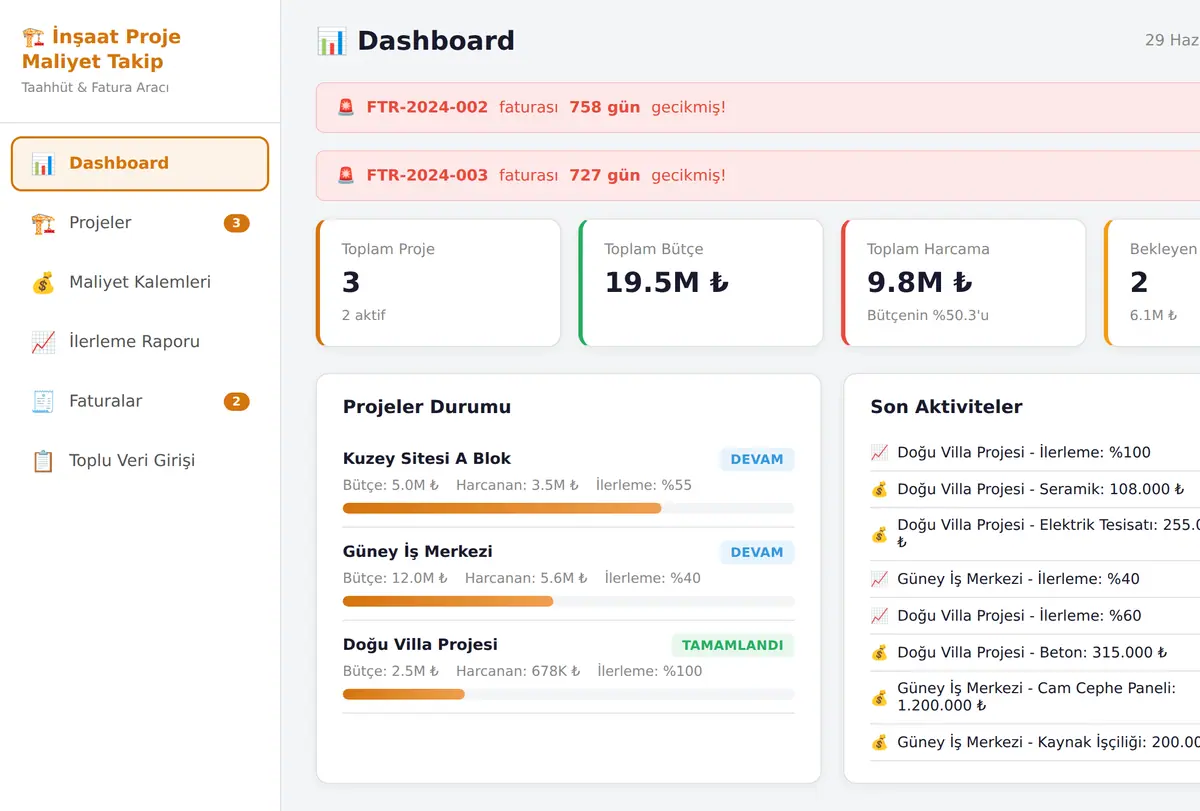Click the money bag icon beside Beton: 315.000
Image resolution: width=1200 pixels, height=811 pixels.
(x=880, y=652)
